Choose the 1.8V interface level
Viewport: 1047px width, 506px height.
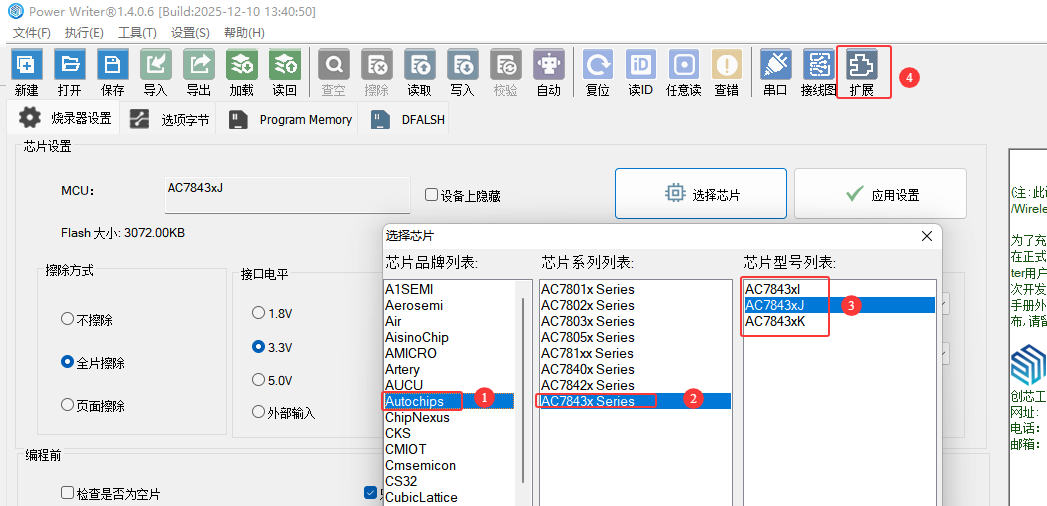pyautogui.click(x=258, y=313)
